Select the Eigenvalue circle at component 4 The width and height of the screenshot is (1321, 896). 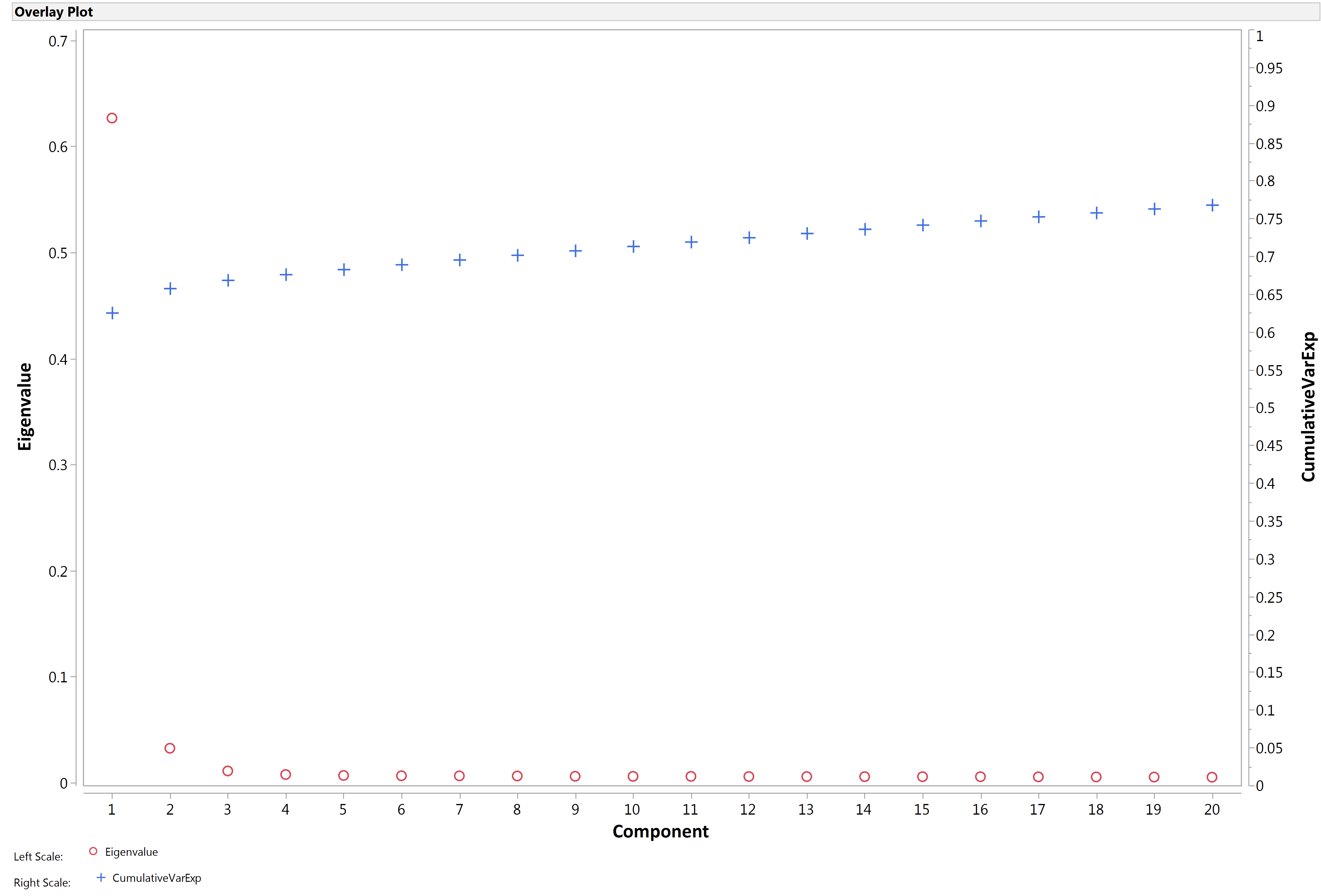tap(286, 774)
